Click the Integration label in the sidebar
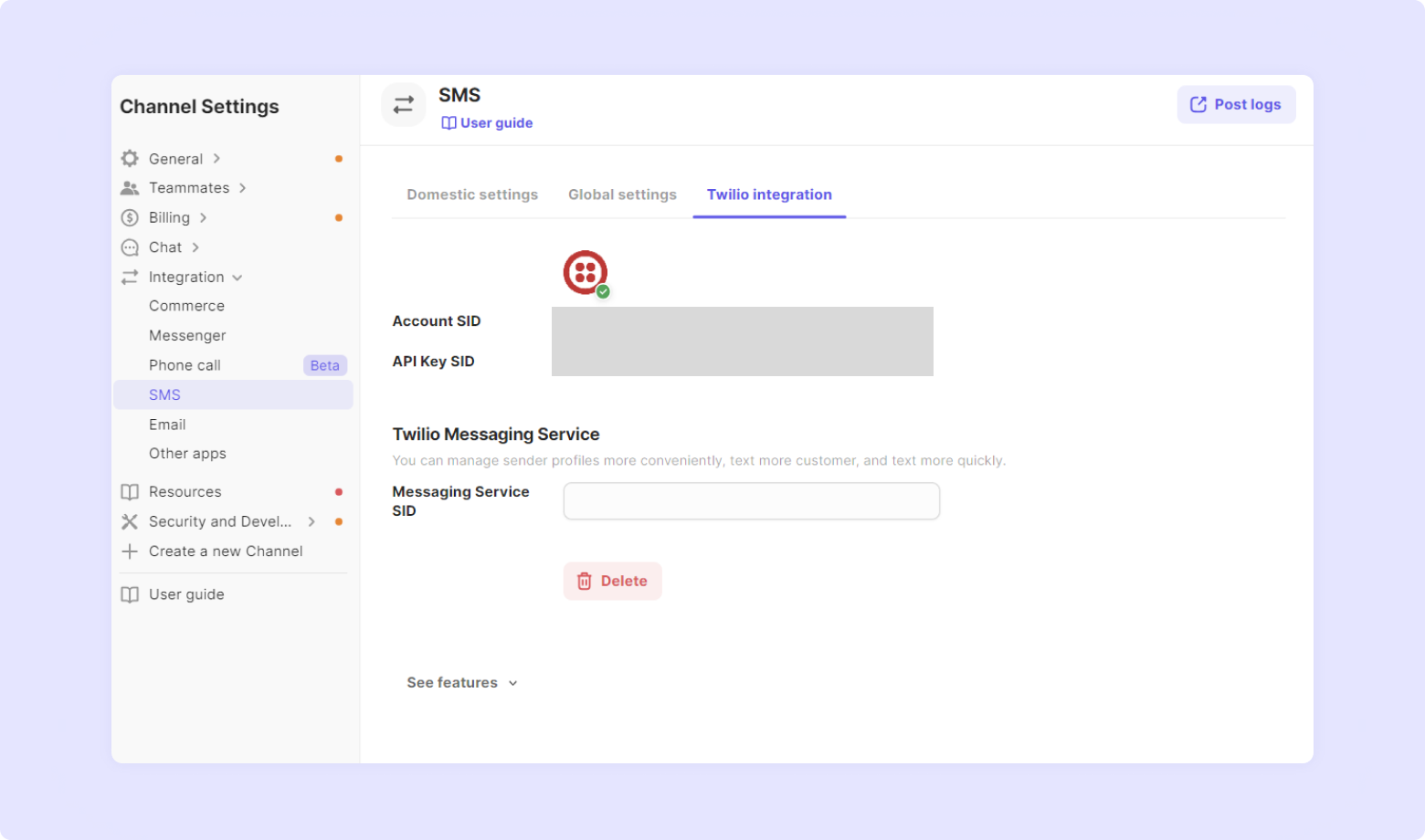This screenshot has height=840, width=1425. click(186, 277)
